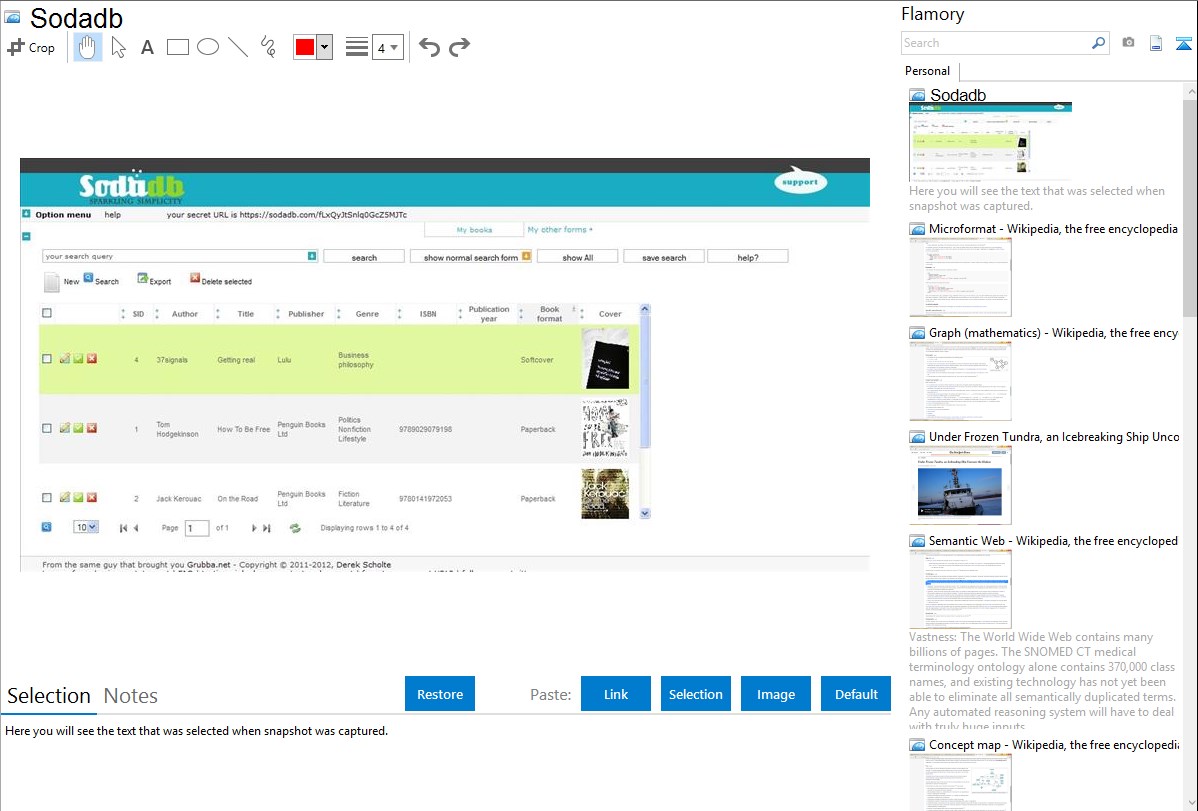Choose the arrow pointer tool
1198x811 pixels.
(x=118, y=47)
